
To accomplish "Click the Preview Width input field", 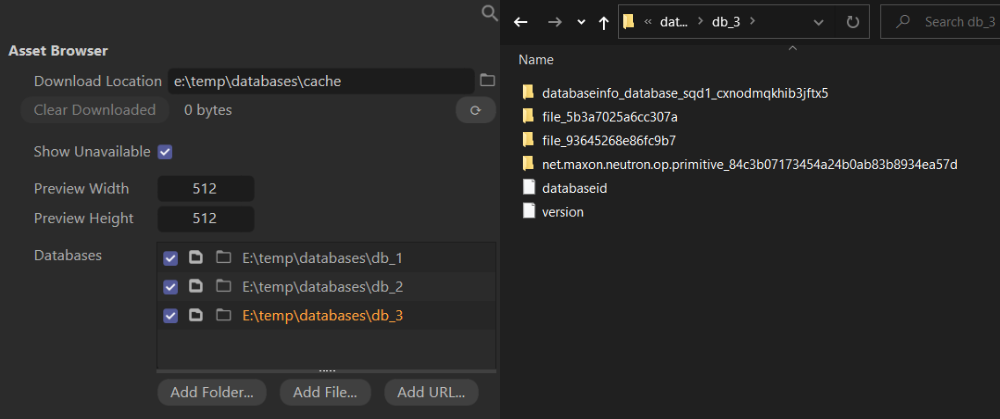I will click(x=205, y=188).
